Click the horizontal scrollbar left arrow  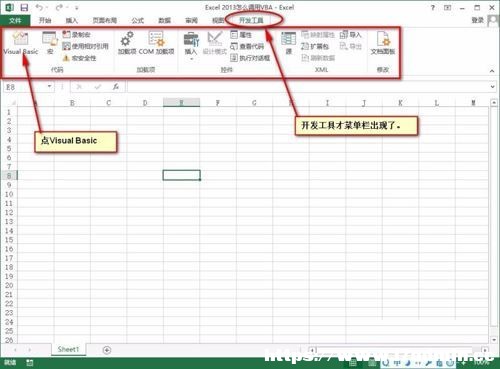tap(312, 350)
